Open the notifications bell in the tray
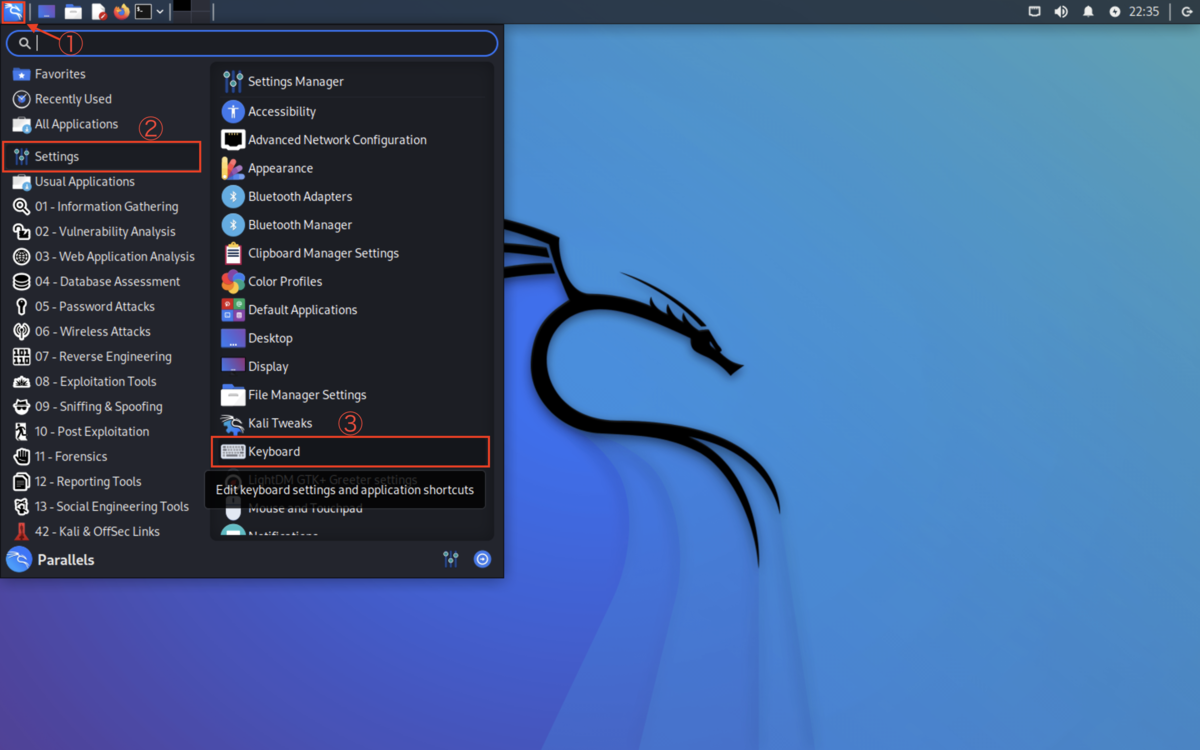1200x750 pixels. (1088, 12)
